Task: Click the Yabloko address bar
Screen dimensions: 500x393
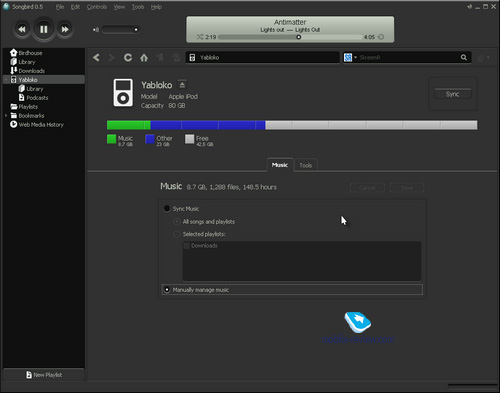Action: click(263, 57)
